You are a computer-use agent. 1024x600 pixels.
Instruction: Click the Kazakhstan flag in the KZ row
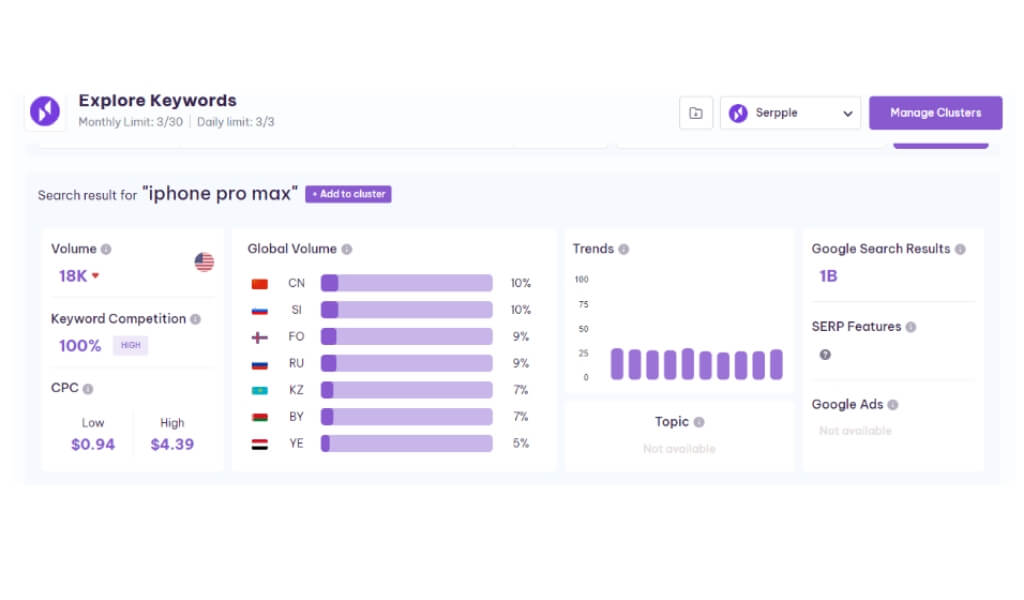click(260, 390)
